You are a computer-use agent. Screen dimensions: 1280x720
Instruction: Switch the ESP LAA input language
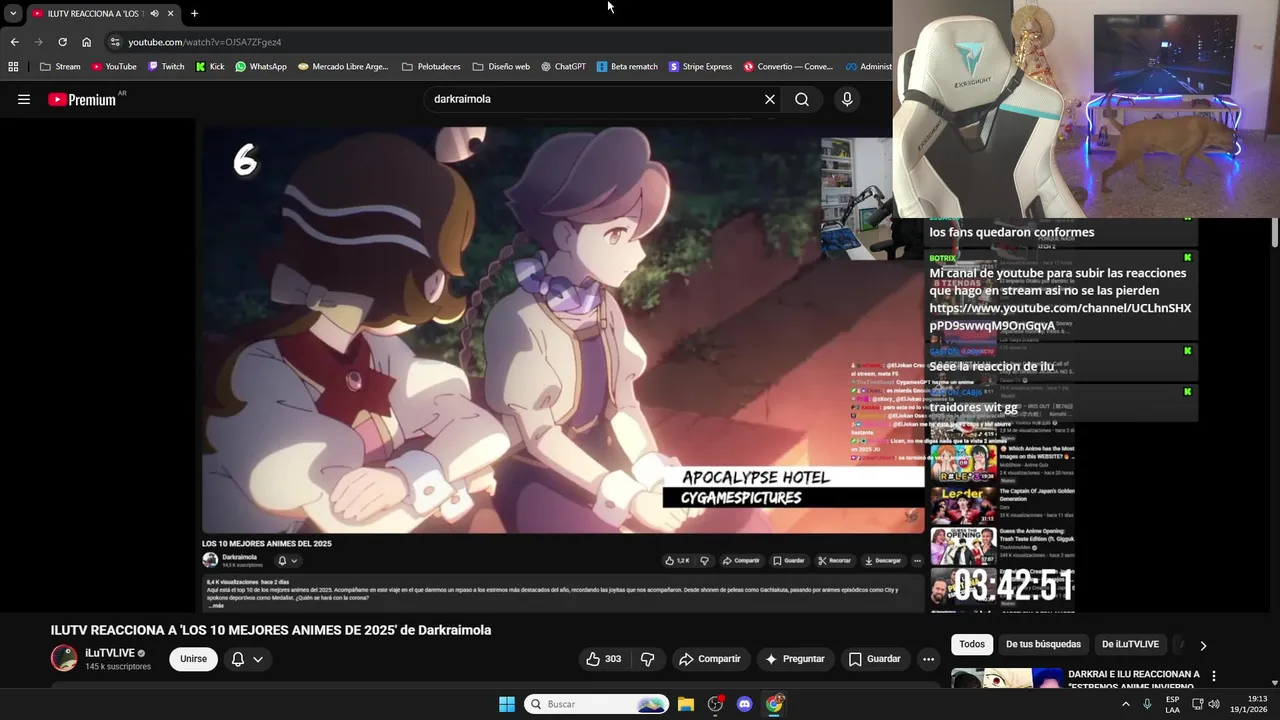pos(1172,704)
